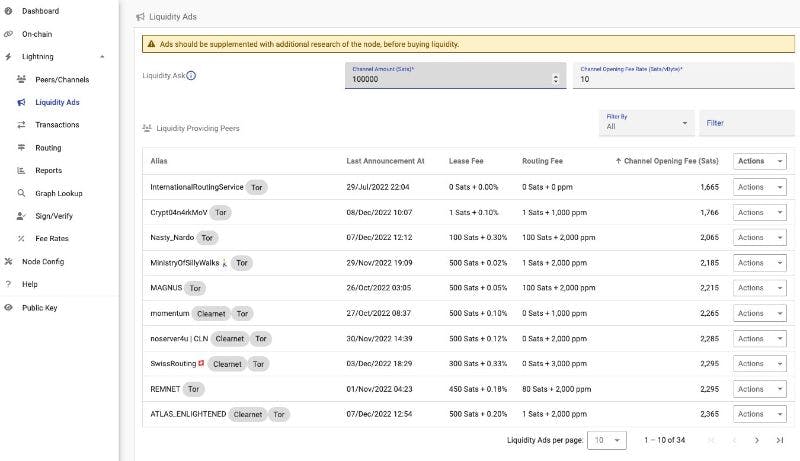Screen dimensions: 800x461
Task: Sort by Lease Fee column header
Action: 466,161
